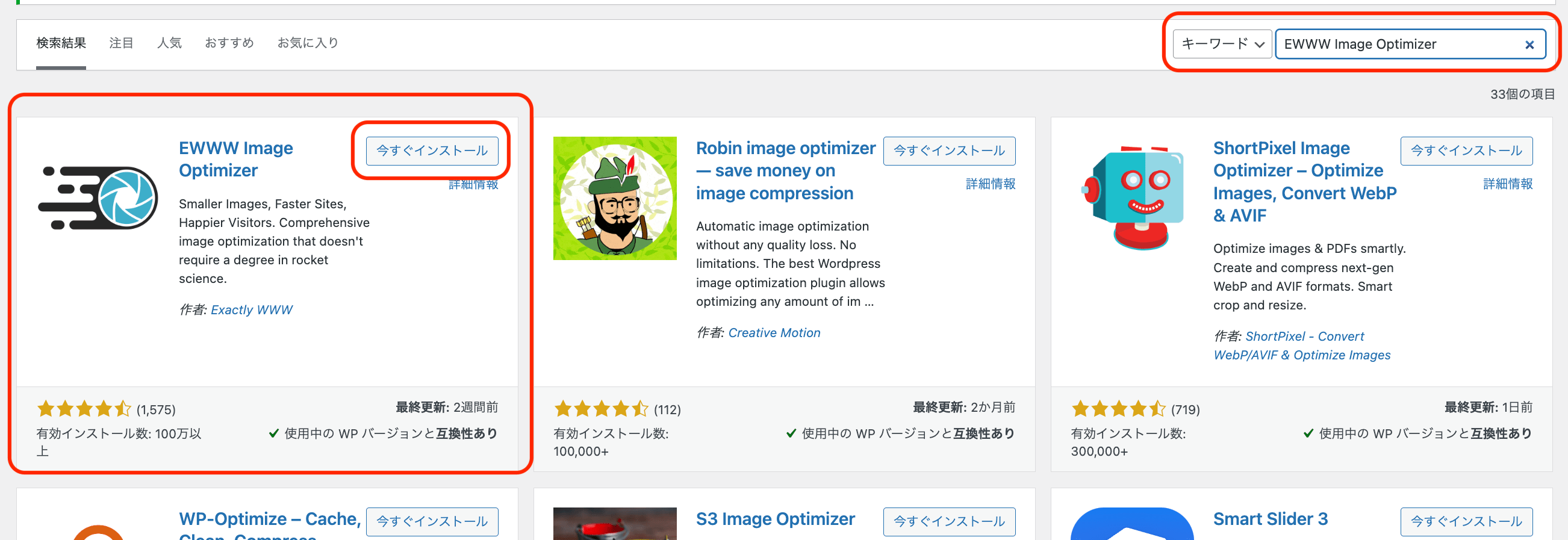Click the WP-Optimize plugin icon
The image size is (1568, 540).
pos(98,532)
